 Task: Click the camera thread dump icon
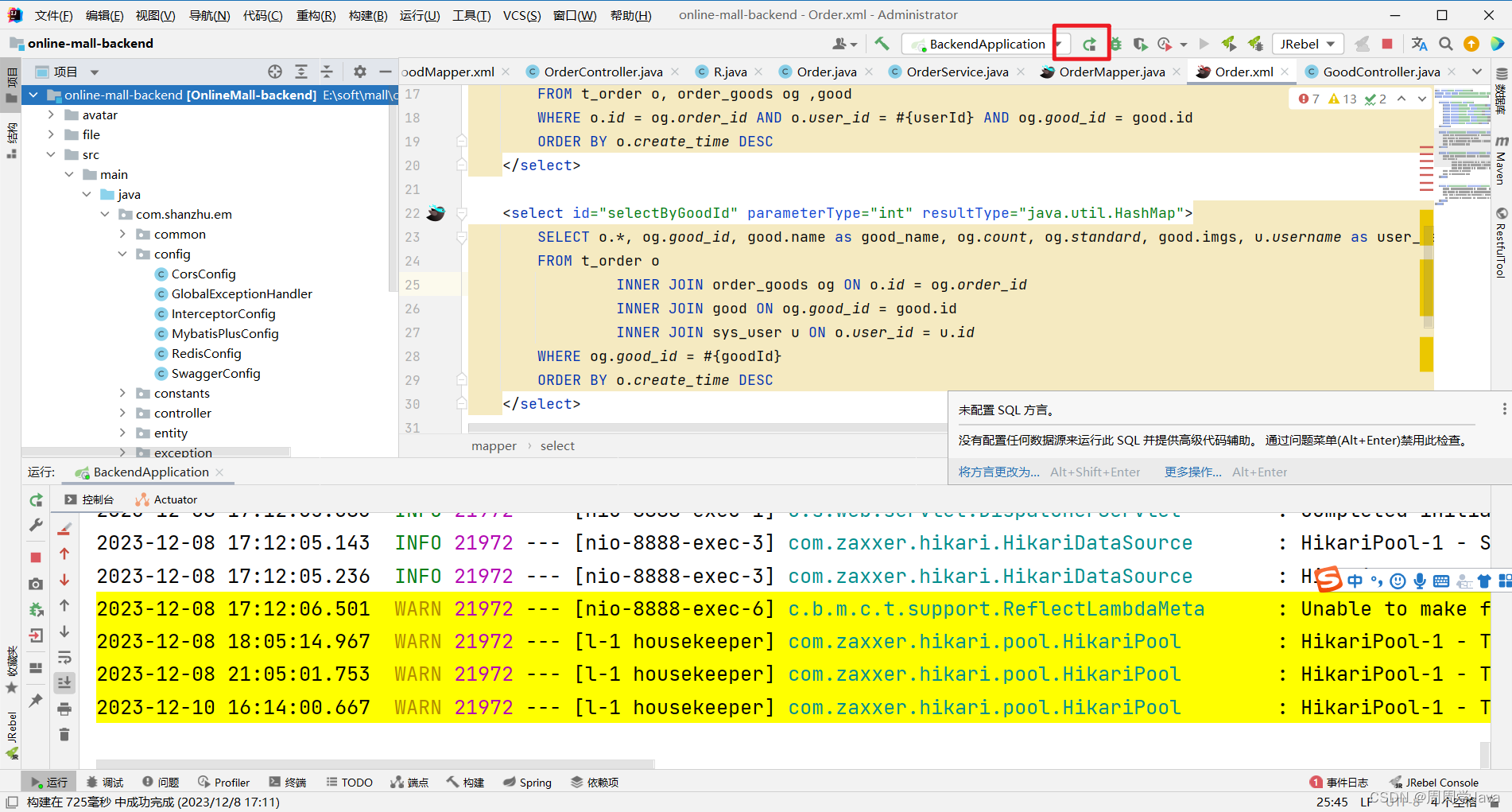(36, 584)
